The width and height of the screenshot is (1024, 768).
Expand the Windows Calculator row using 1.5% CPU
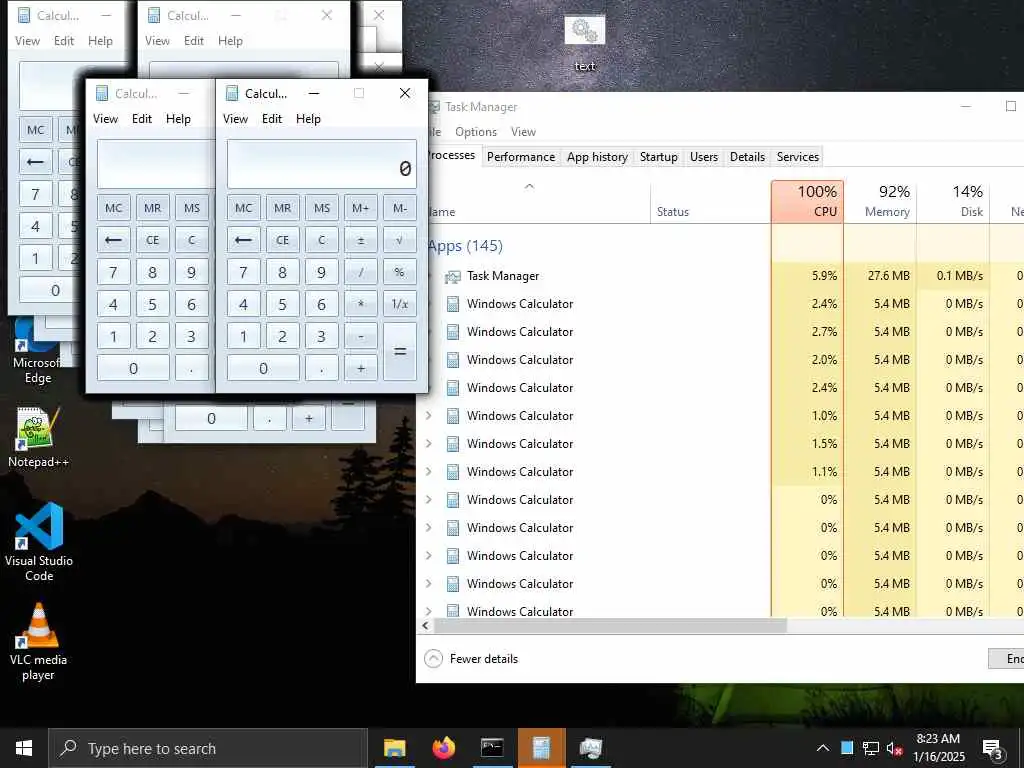[x=429, y=443]
